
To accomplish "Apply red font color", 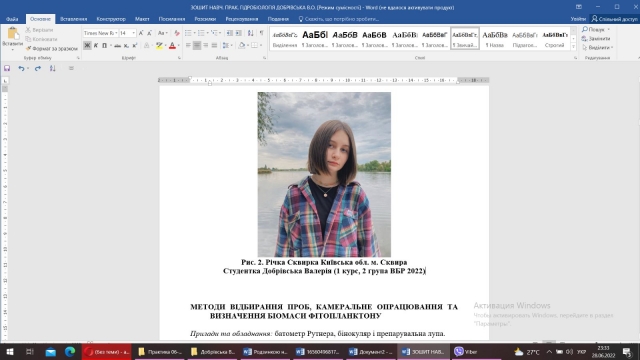I will (172, 45).
